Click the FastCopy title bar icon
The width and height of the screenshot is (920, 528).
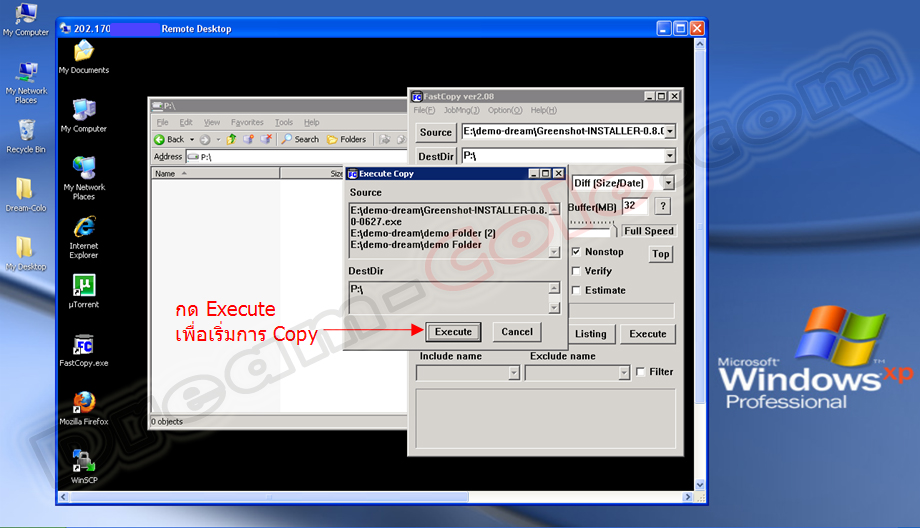[417, 96]
